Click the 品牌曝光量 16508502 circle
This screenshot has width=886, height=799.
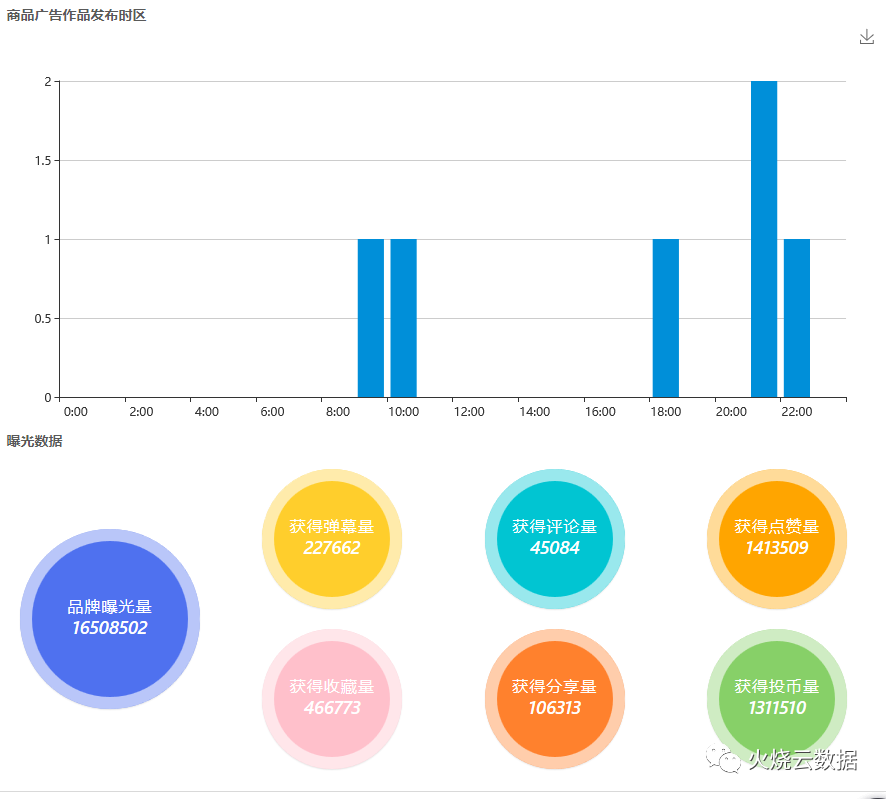point(110,619)
